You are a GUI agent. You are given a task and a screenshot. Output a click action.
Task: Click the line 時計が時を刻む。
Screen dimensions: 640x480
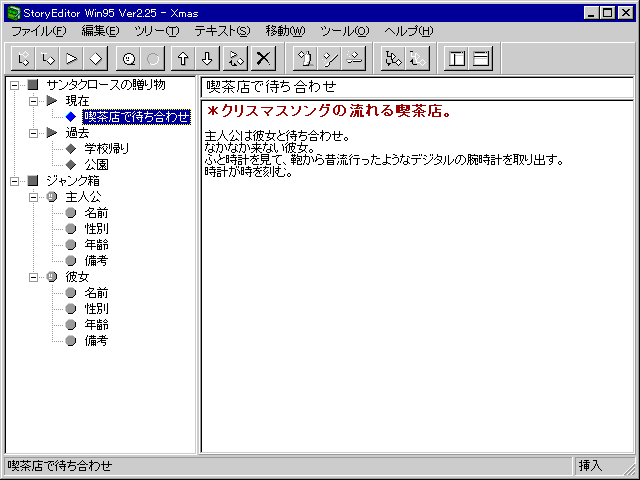point(248,172)
